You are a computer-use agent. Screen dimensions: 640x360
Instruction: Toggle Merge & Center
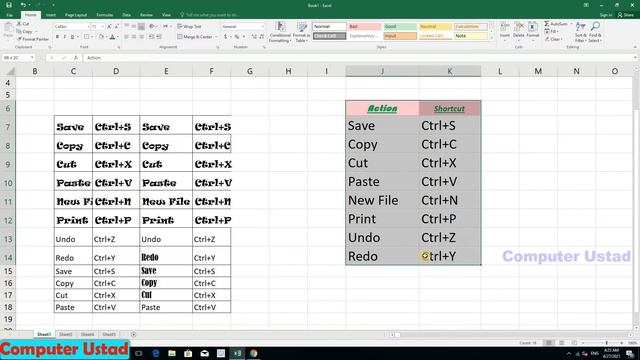(x=196, y=37)
